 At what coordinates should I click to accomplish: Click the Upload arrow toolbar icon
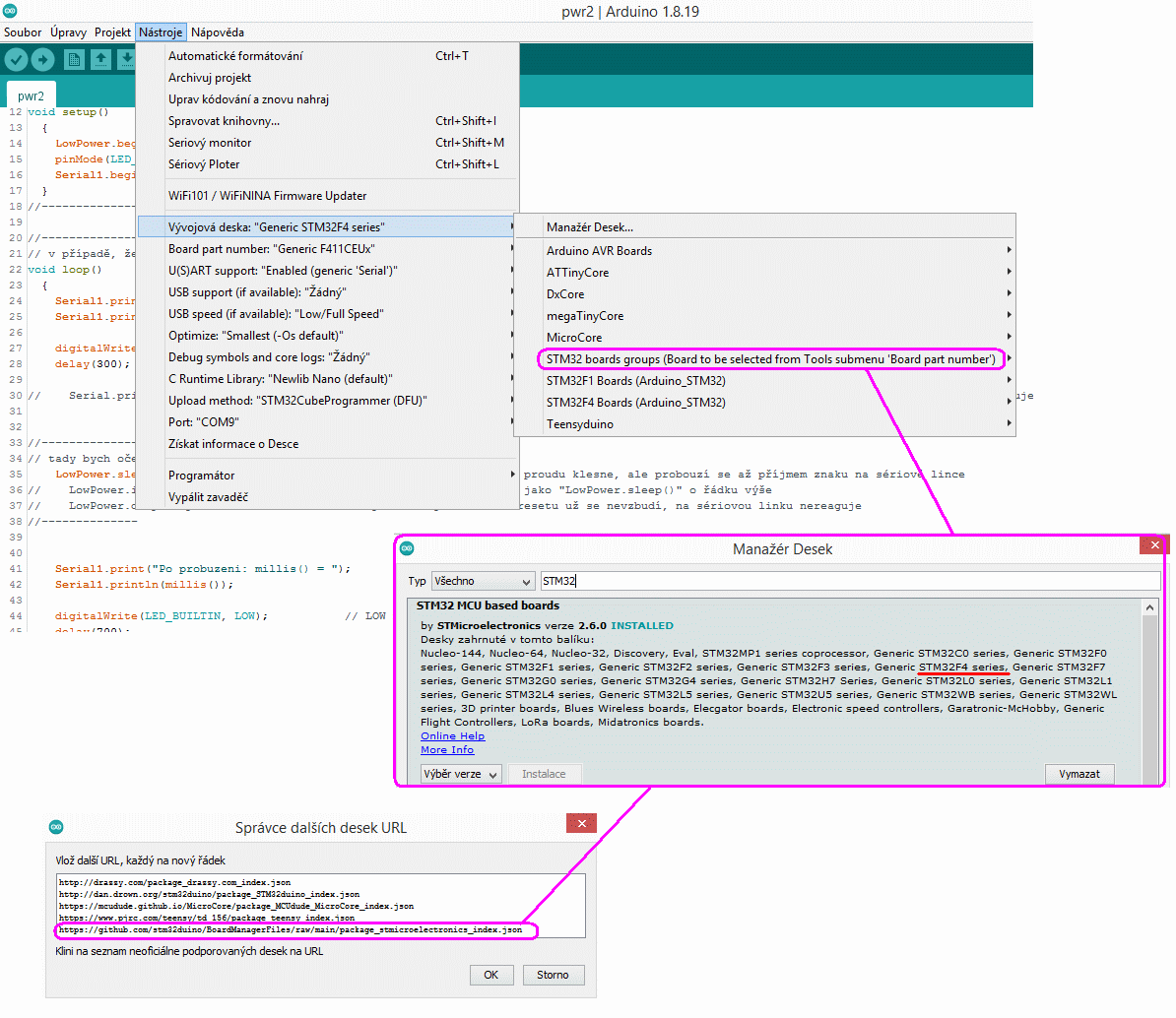click(42, 60)
